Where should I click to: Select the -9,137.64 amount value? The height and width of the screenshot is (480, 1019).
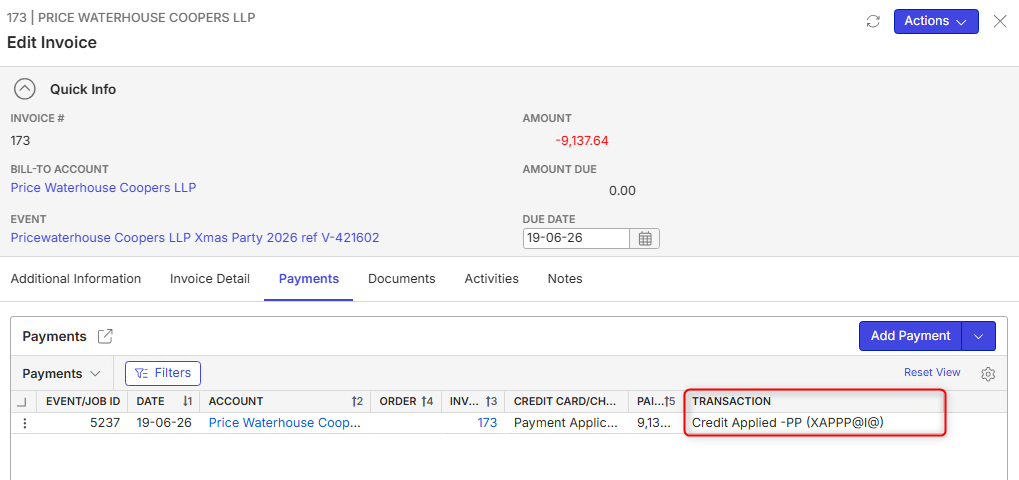click(x=582, y=141)
